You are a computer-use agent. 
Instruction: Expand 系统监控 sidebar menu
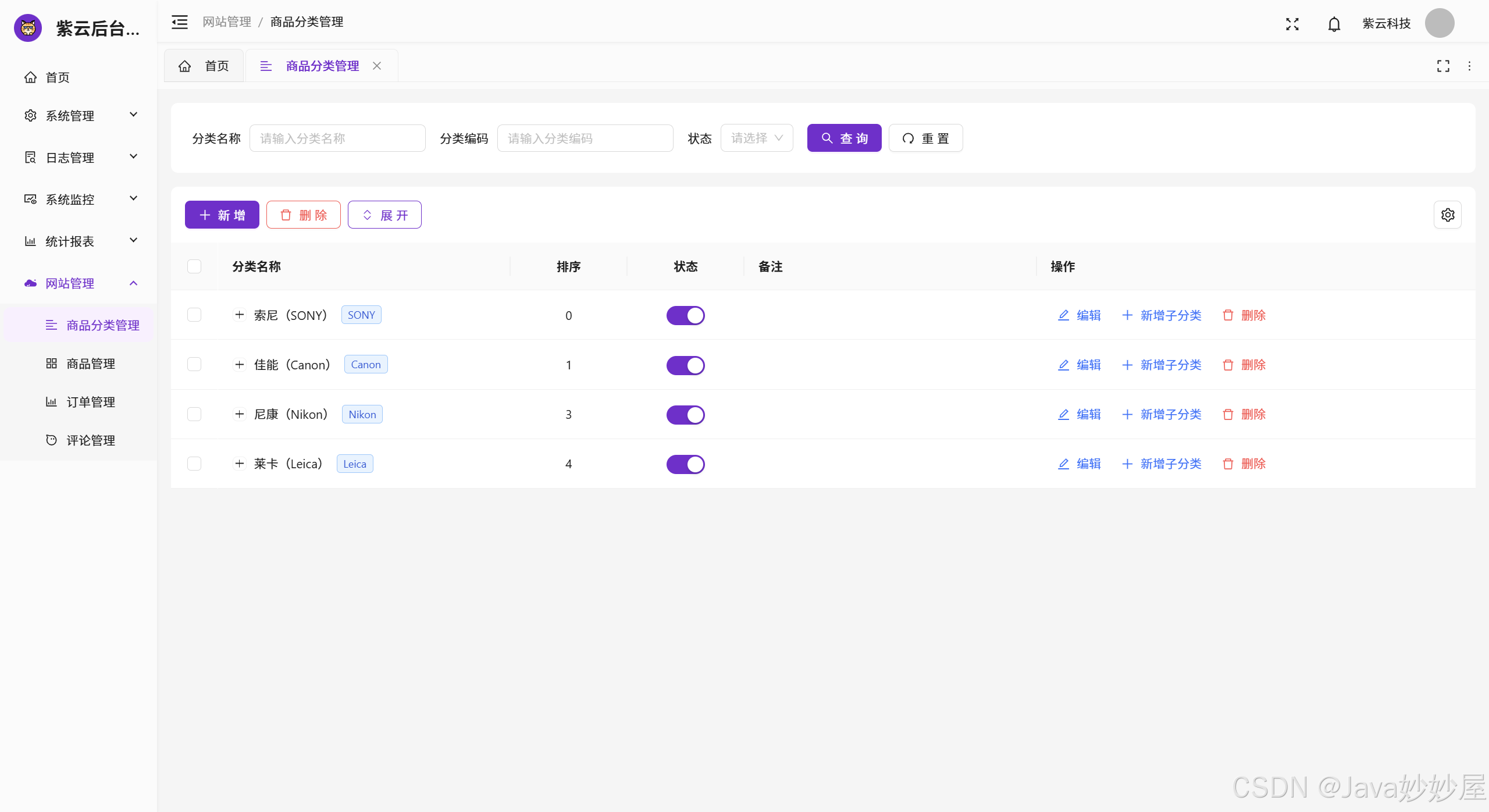click(x=79, y=199)
